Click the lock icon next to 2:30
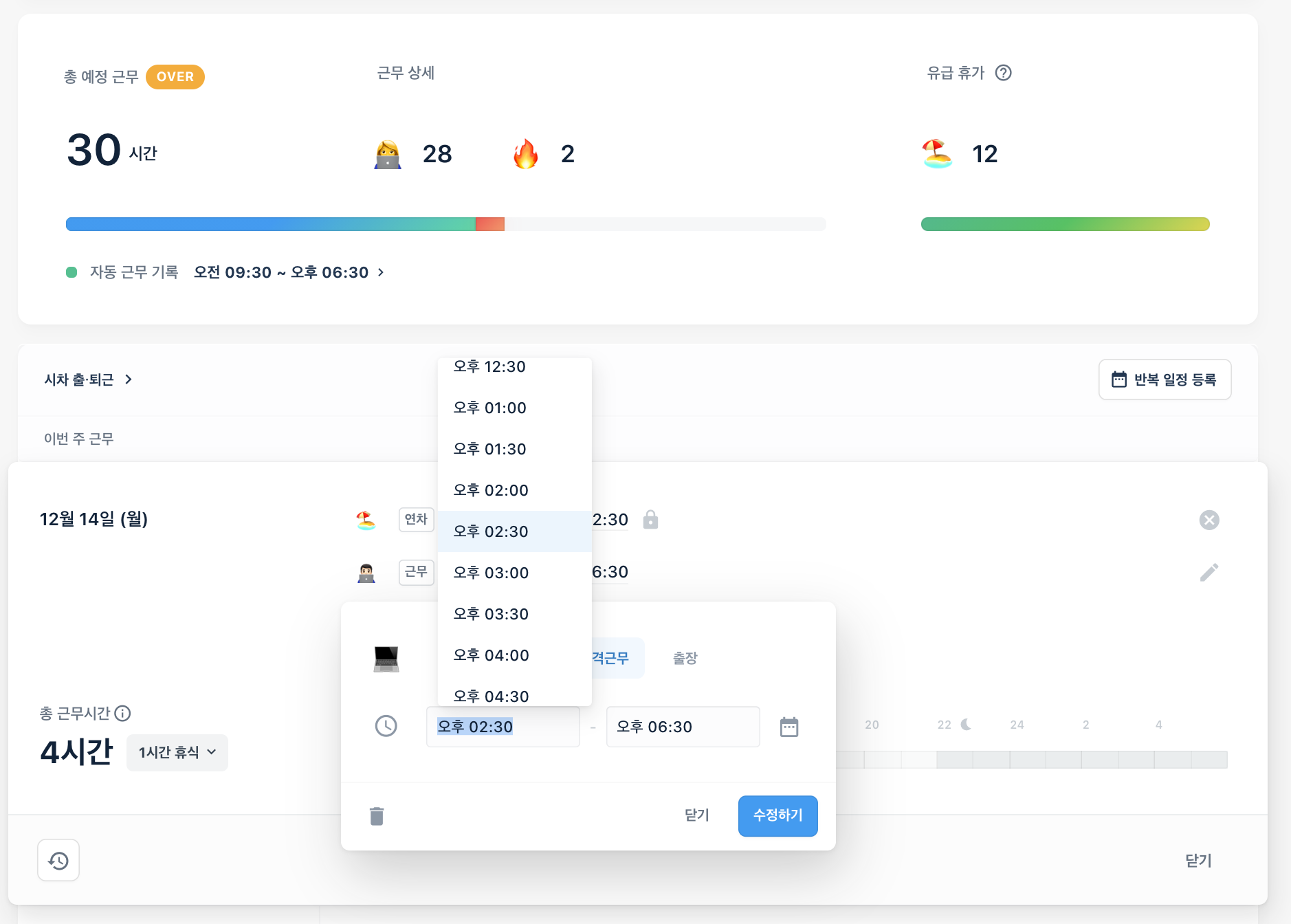The image size is (1291, 924). pyautogui.click(x=650, y=520)
